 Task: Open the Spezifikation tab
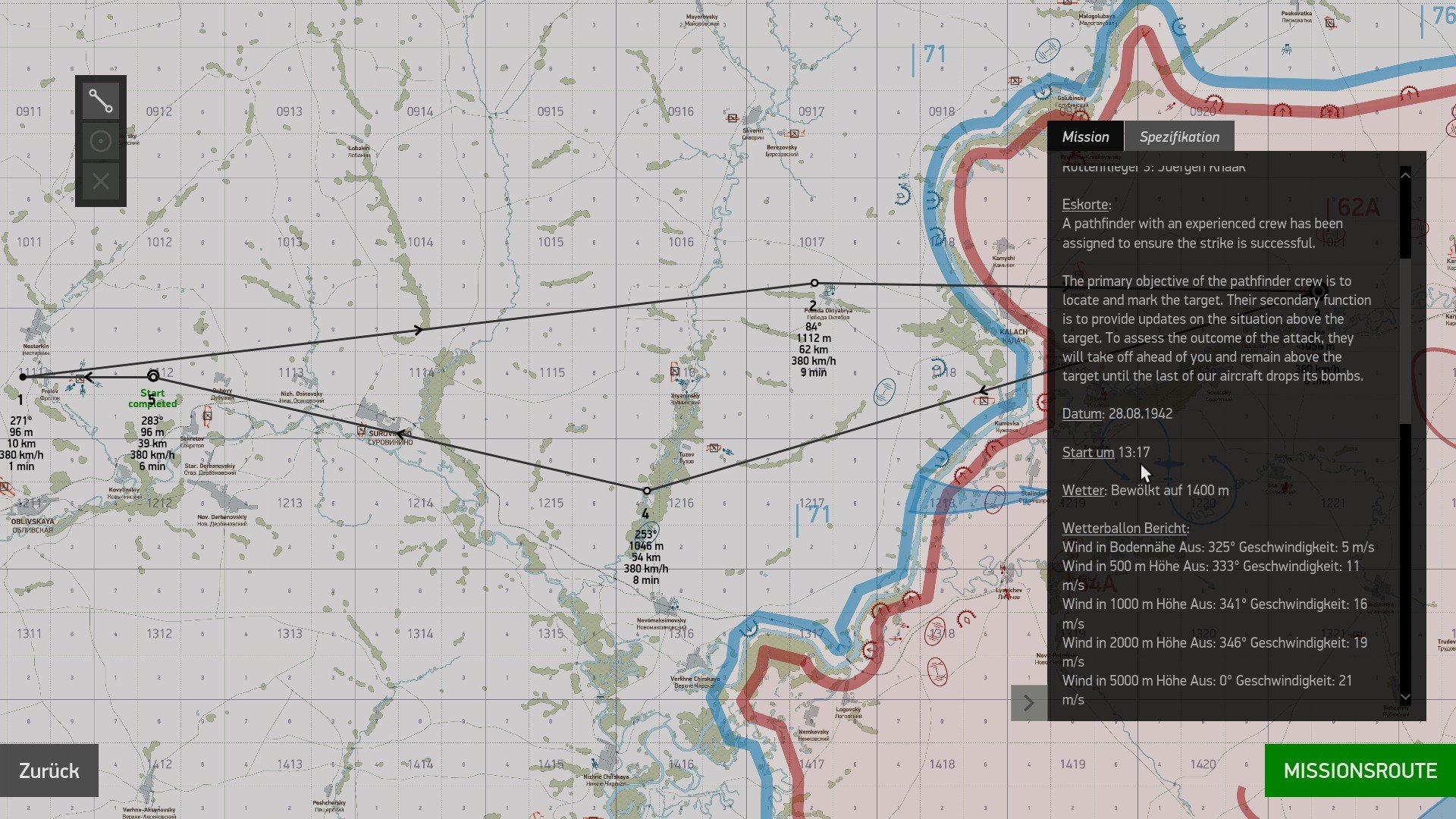pos(1179,136)
